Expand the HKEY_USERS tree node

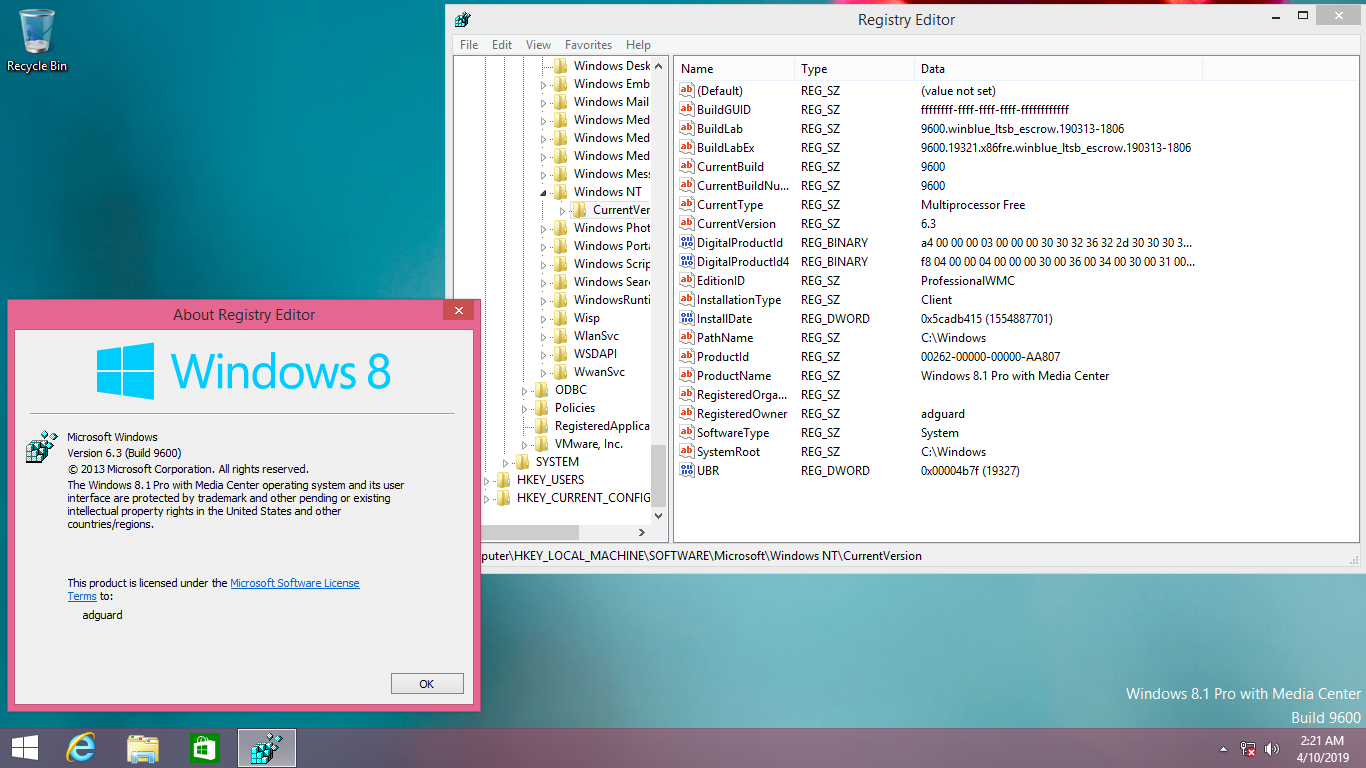[487, 480]
